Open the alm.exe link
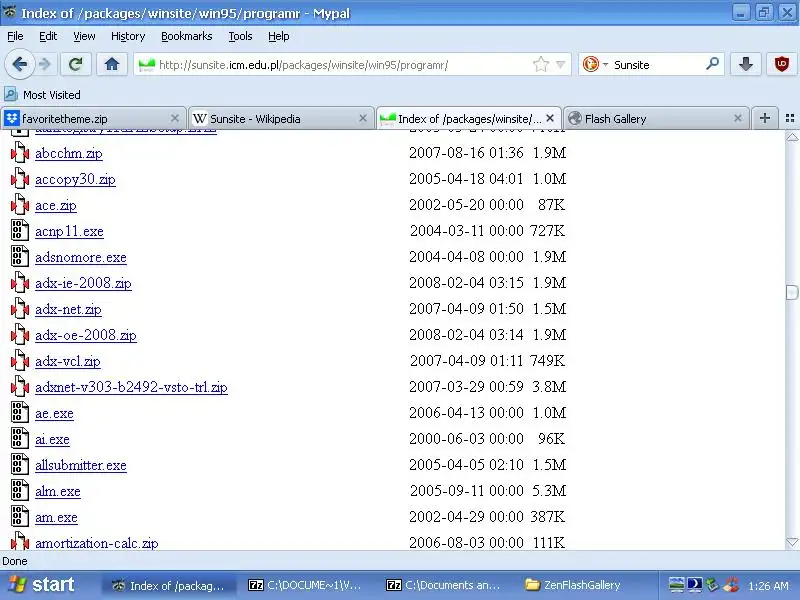This screenshot has width=800, height=600. (58, 491)
